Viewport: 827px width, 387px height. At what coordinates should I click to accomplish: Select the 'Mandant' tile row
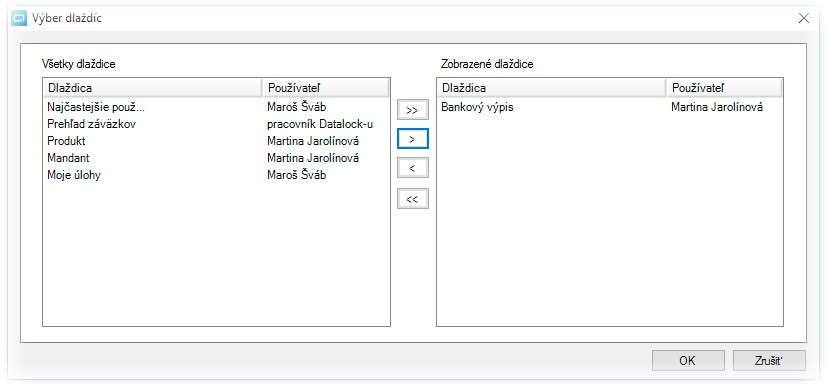(216, 158)
